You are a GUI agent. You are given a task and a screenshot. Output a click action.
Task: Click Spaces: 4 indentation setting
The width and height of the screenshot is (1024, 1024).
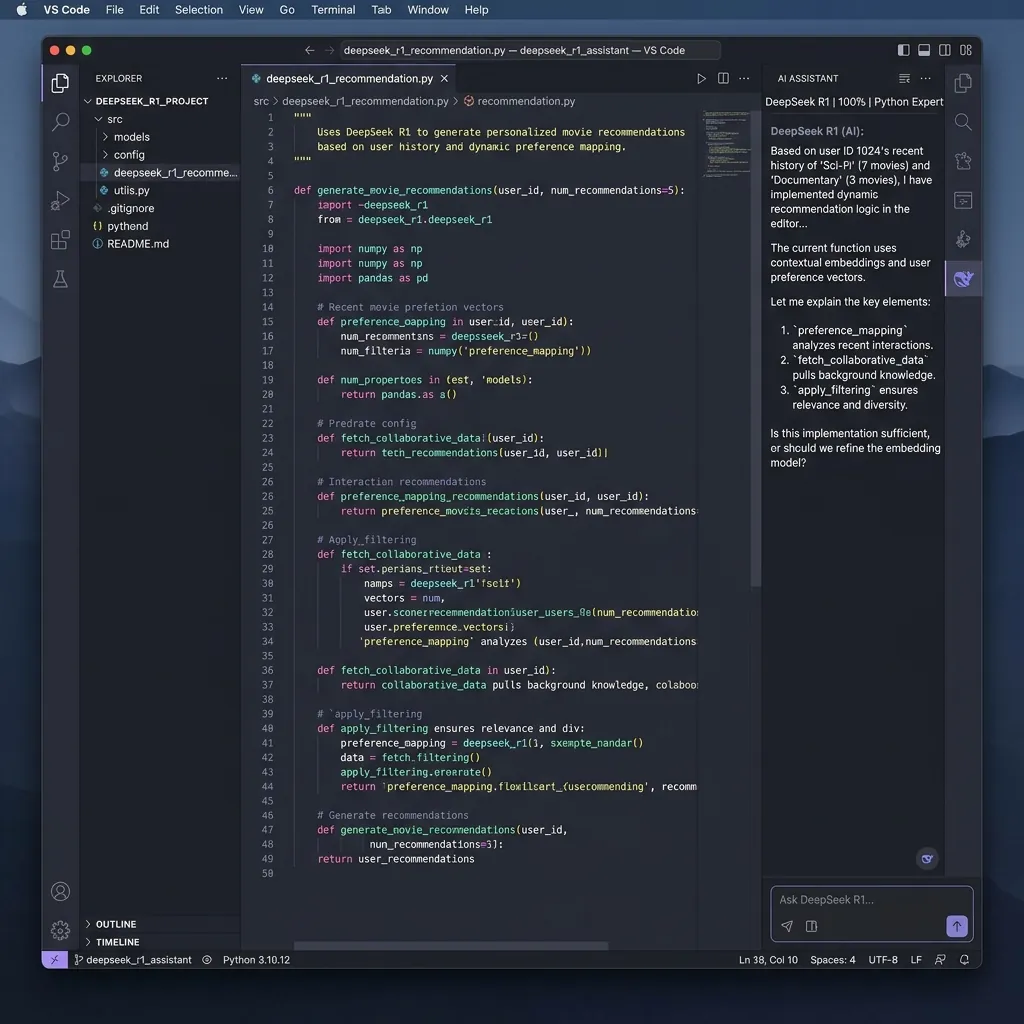coord(833,959)
